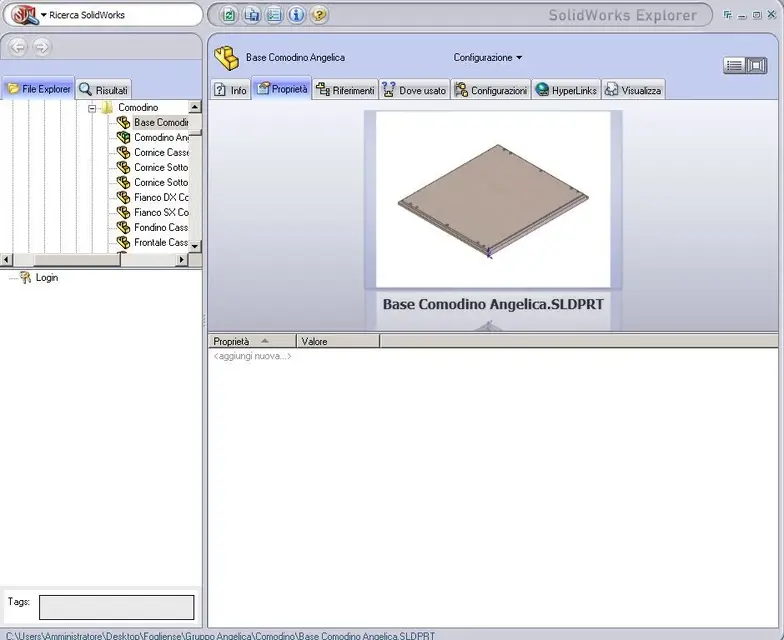Open the Riferimenti tab
The width and height of the screenshot is (784, 640).
346,90
